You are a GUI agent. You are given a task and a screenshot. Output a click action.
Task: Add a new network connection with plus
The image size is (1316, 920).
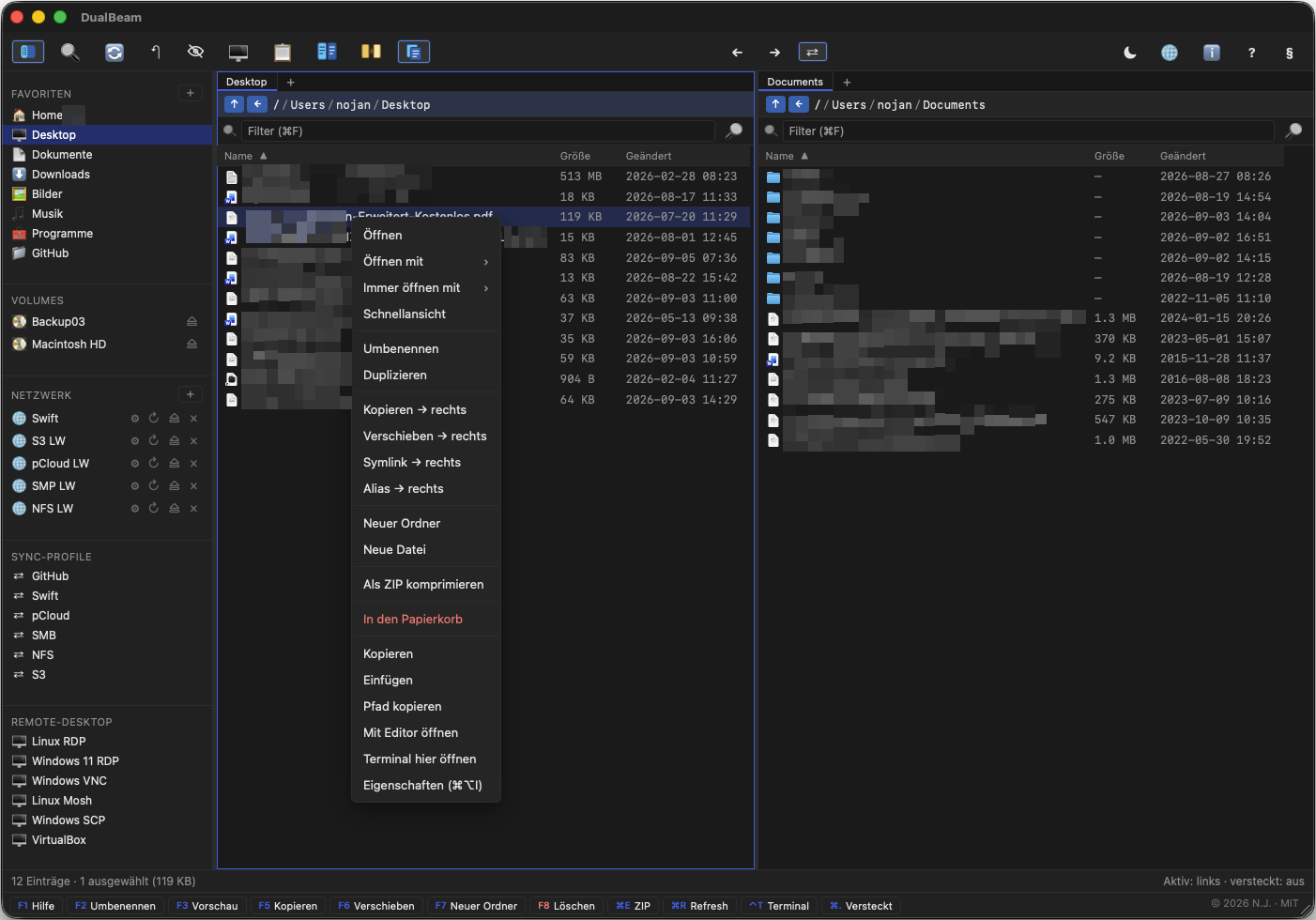point(191,394)
